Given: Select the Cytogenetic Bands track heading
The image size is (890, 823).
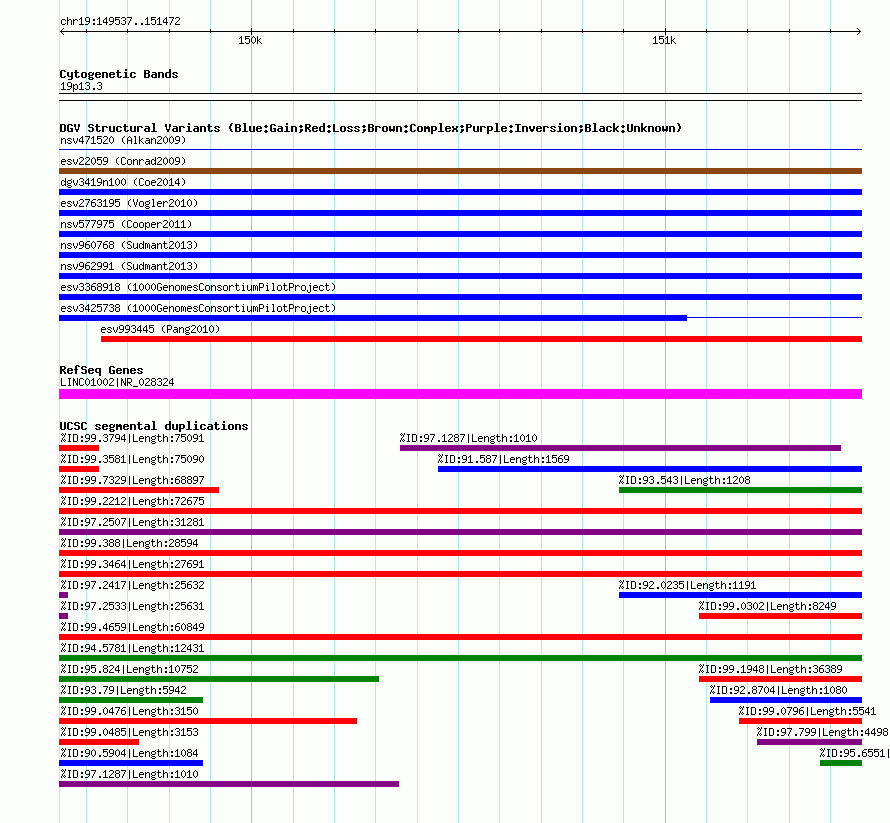Looking at the screenshot, I should click(x=119, y=74).
